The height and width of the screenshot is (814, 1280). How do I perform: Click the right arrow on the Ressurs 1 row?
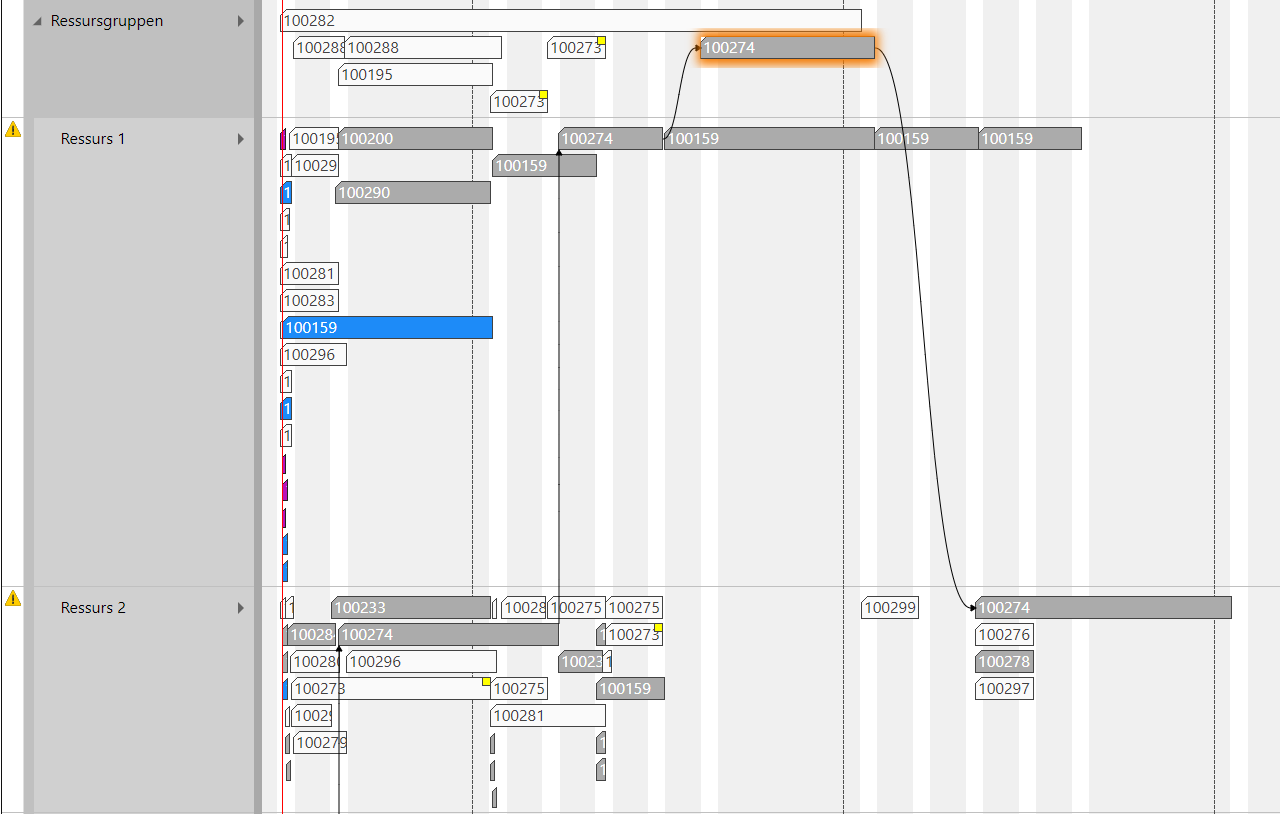(x=240, y=139)
